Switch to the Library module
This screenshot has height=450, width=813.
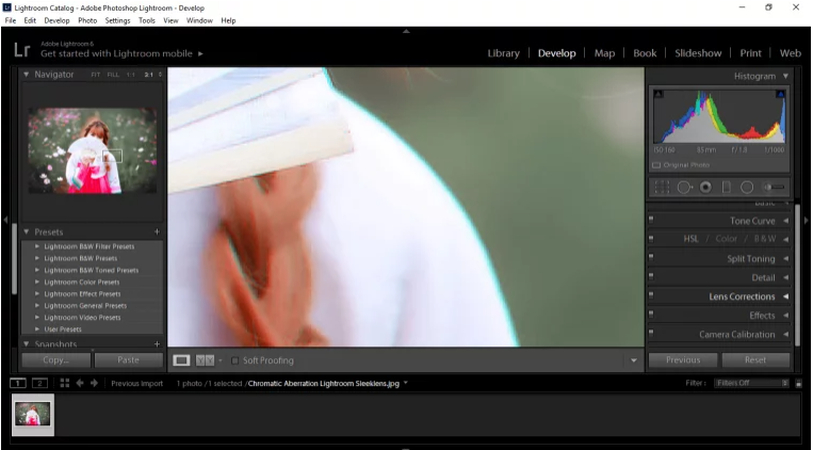tap(503, 53)
